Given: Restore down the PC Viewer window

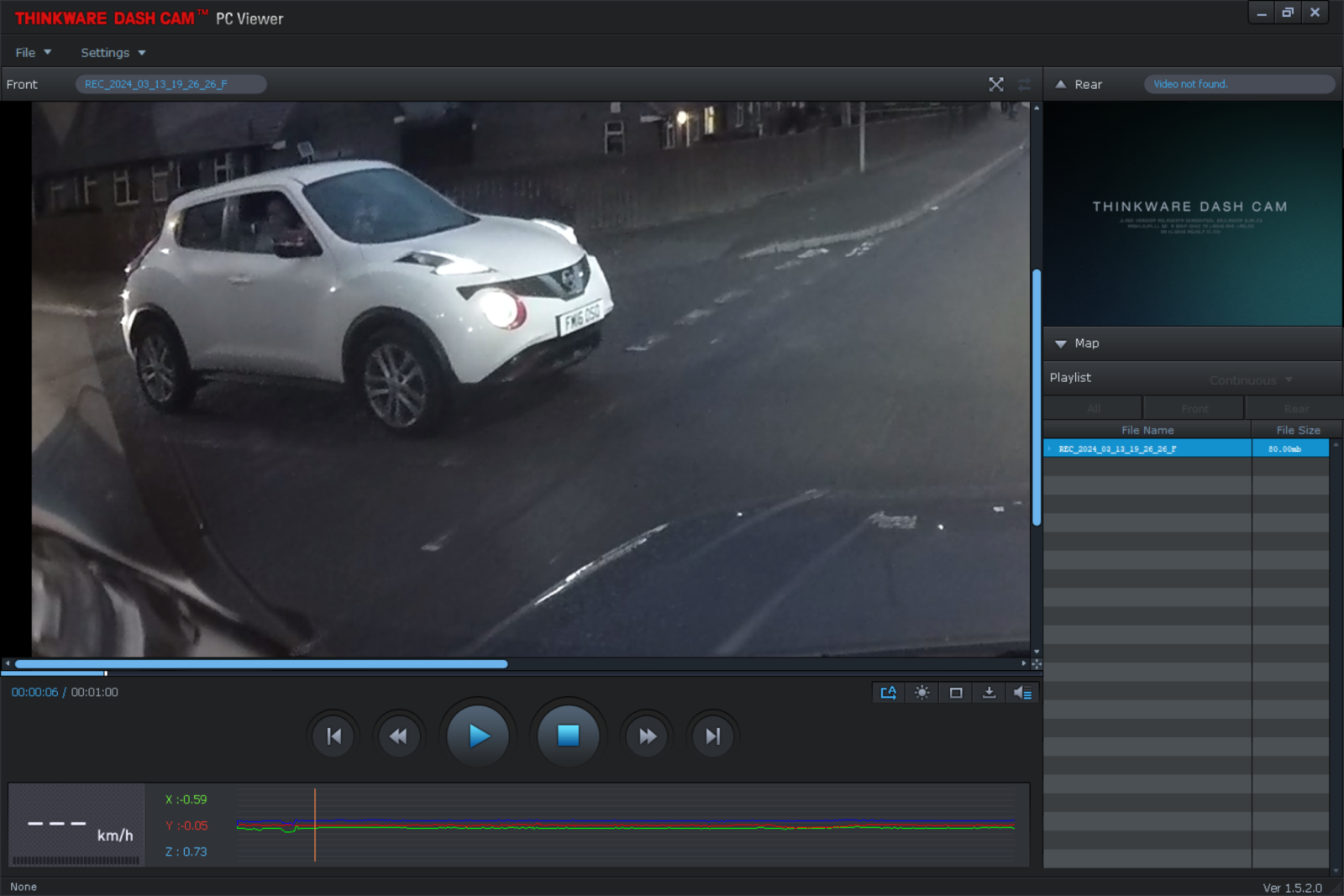Looking at the screenshot, I should [x=1288, y=13].
